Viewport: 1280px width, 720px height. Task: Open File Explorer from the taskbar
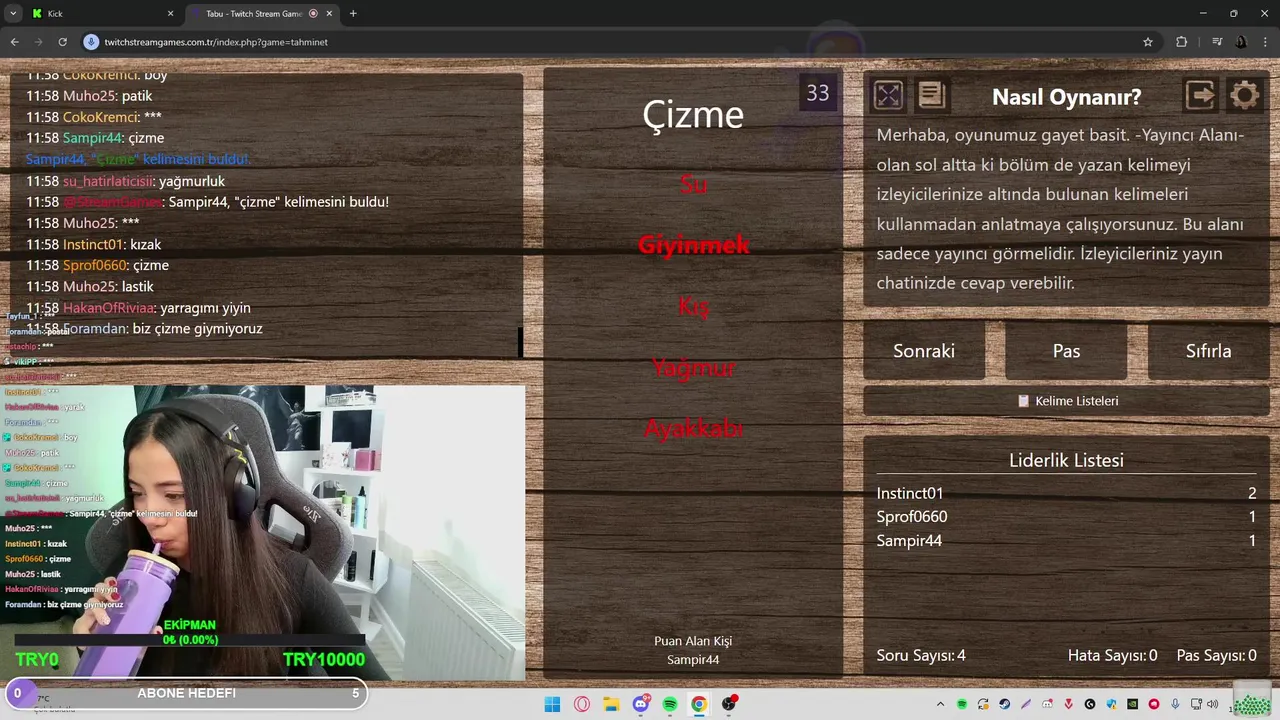click(x=611, y=704)
